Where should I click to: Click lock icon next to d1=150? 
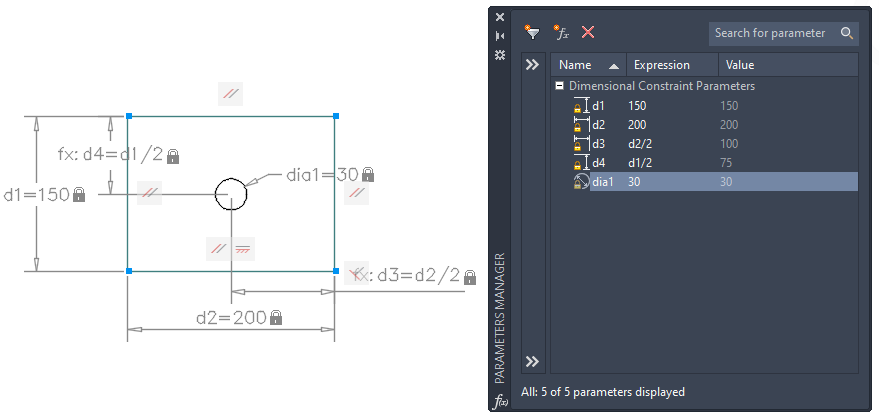(x=79, y=195)
